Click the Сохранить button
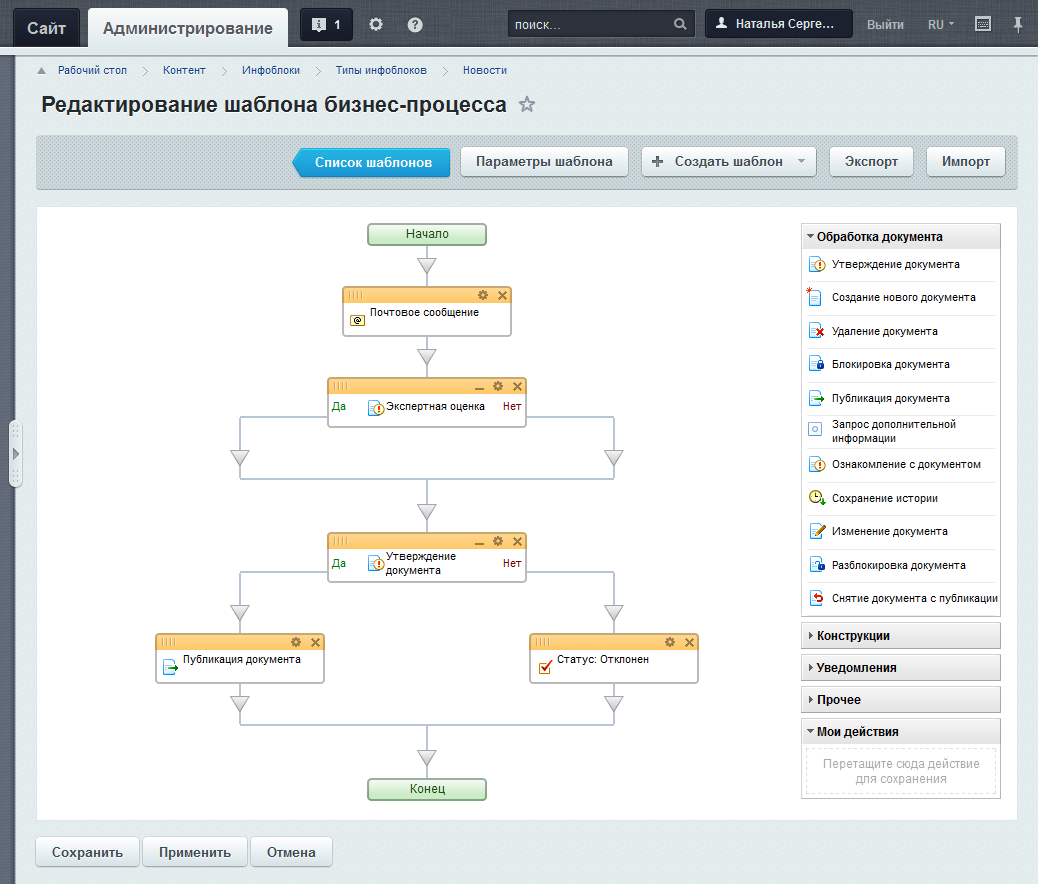This screenshot has height=884, width=1038. click(87, 853)
